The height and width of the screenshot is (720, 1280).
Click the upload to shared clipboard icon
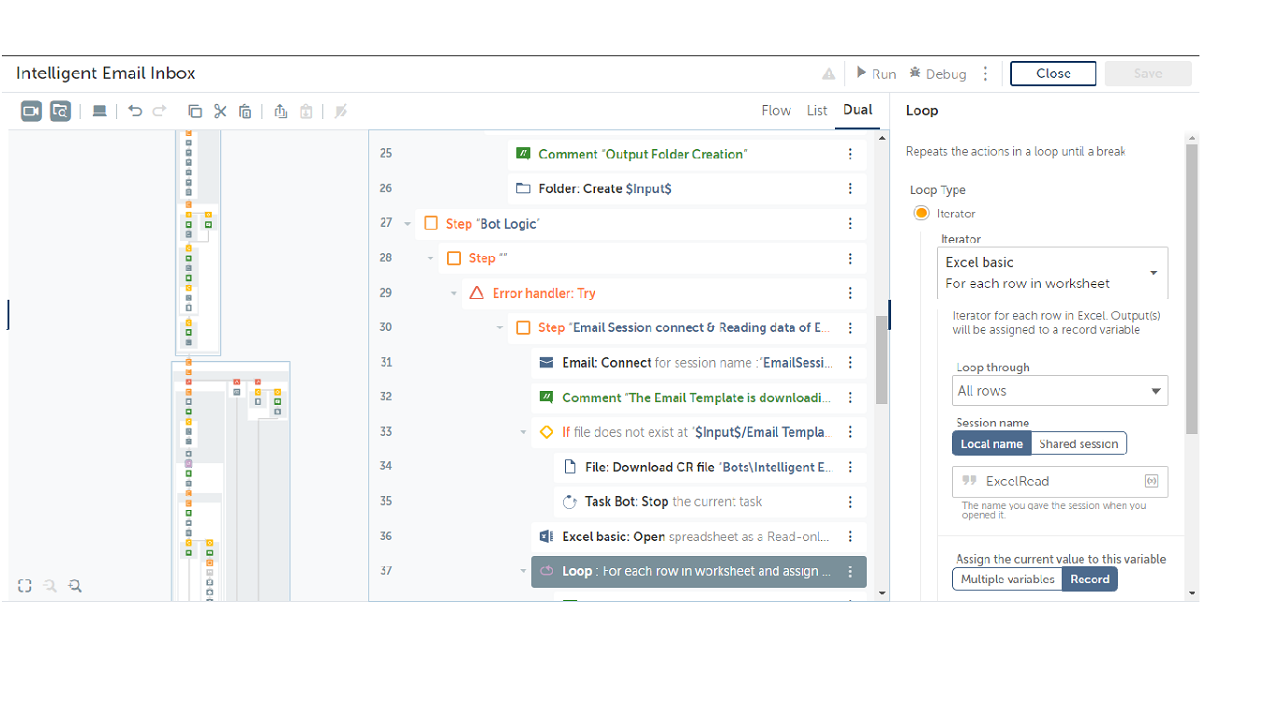point(280,111)
